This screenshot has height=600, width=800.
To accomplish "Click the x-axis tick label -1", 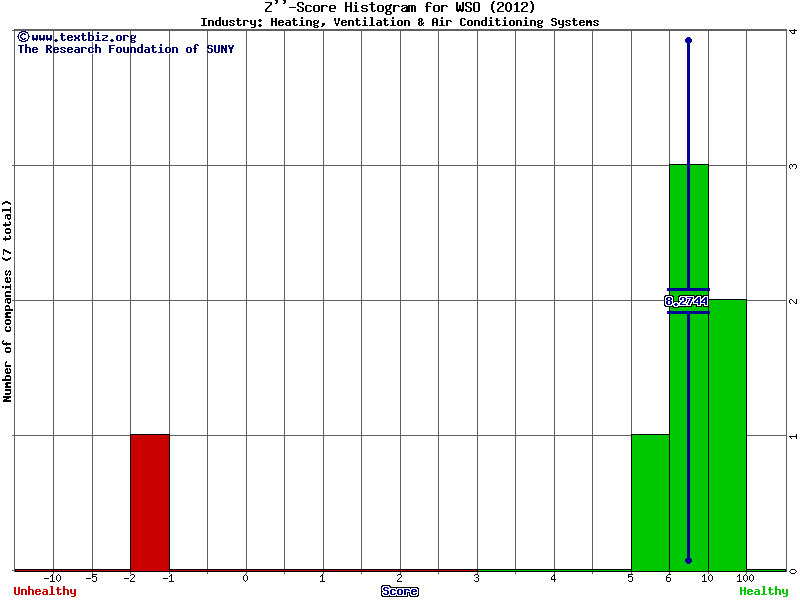I will tap(168, 578).
